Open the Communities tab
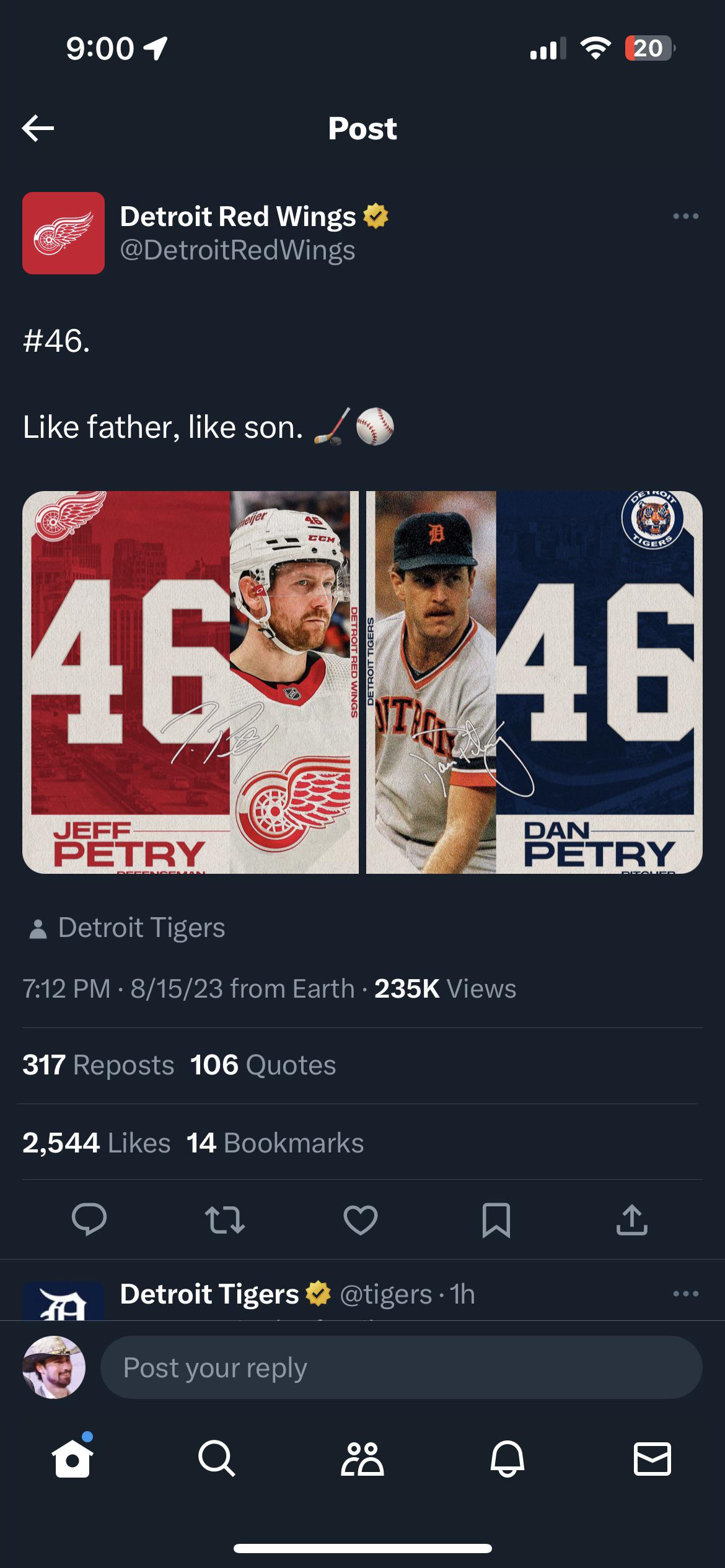 [362, 1458]
